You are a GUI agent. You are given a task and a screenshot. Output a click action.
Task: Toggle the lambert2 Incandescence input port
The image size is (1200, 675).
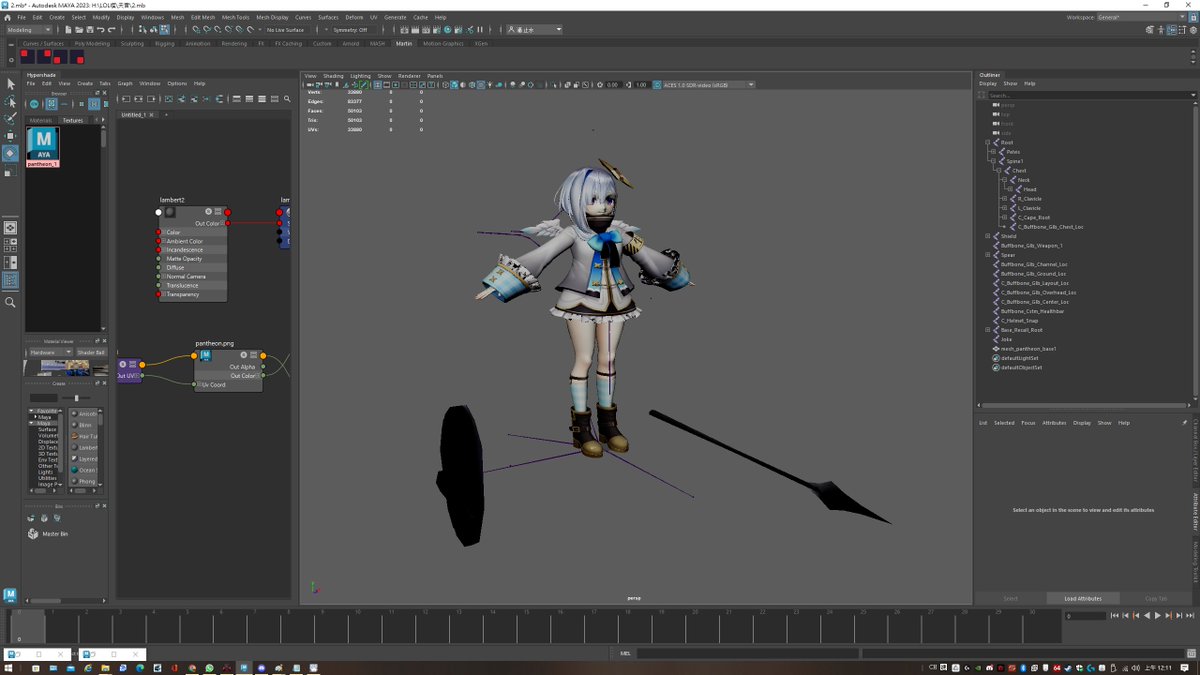coord(158,250)
